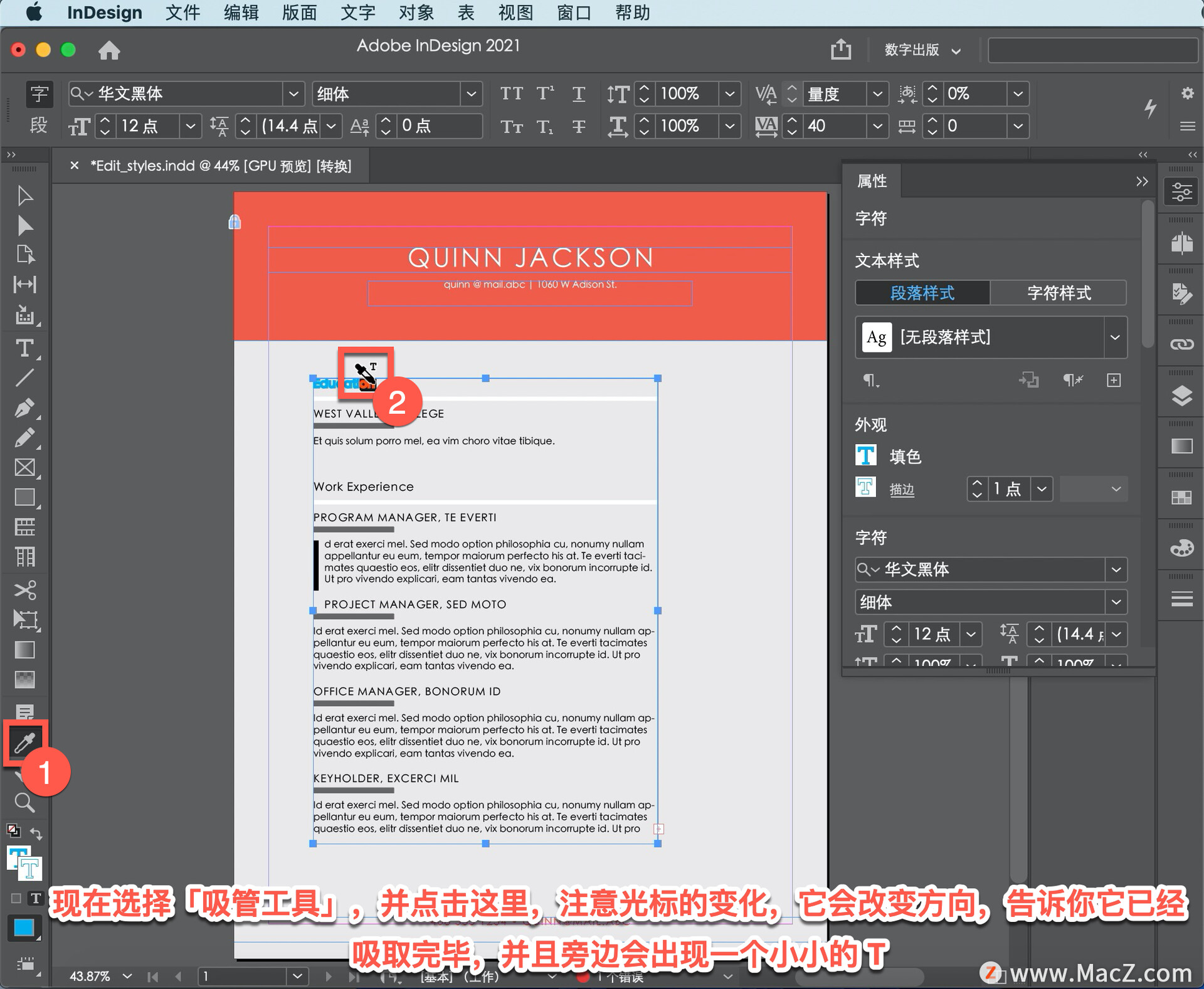Viewport: 1204px width, 989px height.
Task: Select the Eyedropper tool in toolbar
Action: click(x=24, y=743)
